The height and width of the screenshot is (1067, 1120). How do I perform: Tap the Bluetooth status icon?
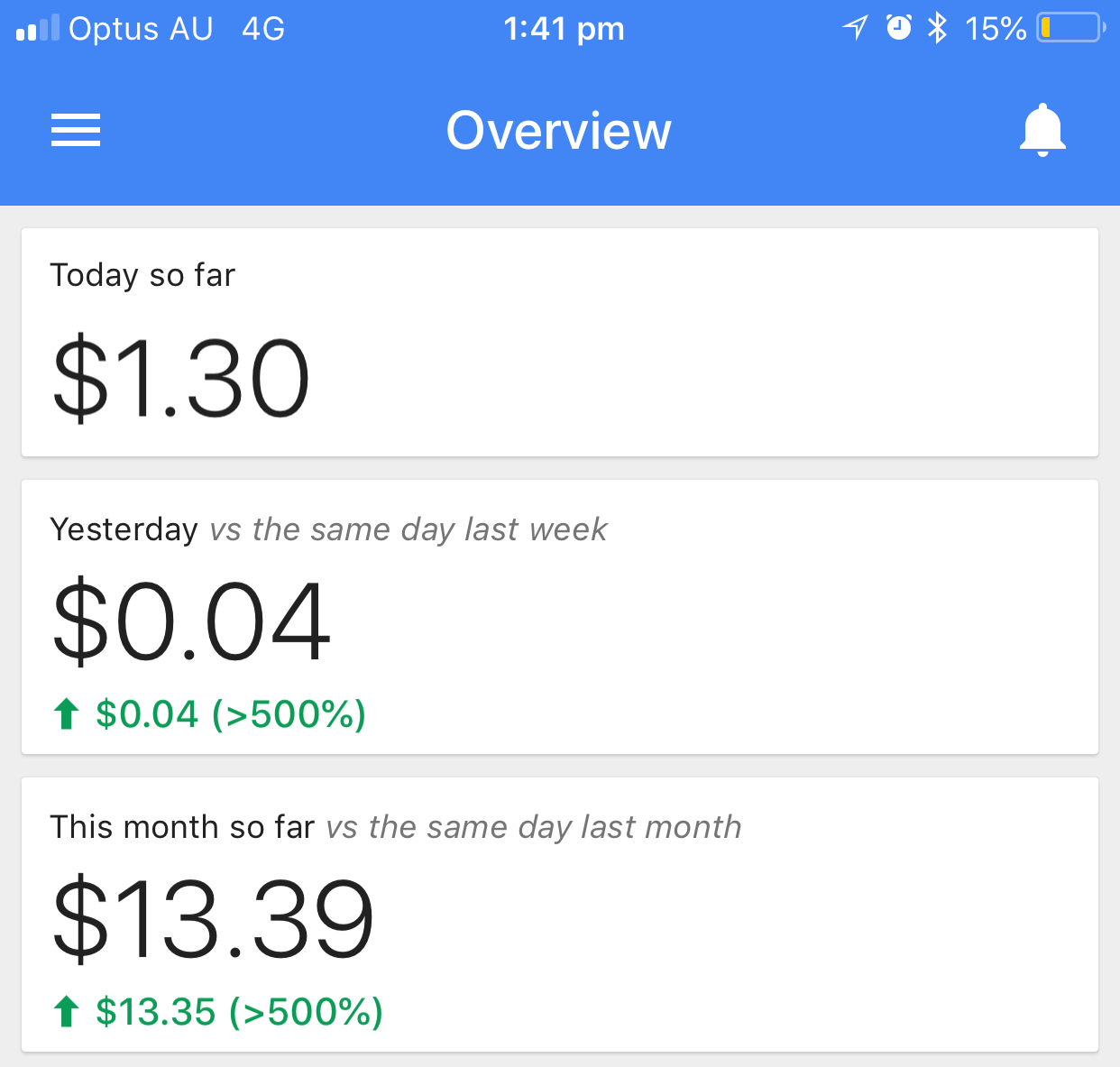(938, 28)
